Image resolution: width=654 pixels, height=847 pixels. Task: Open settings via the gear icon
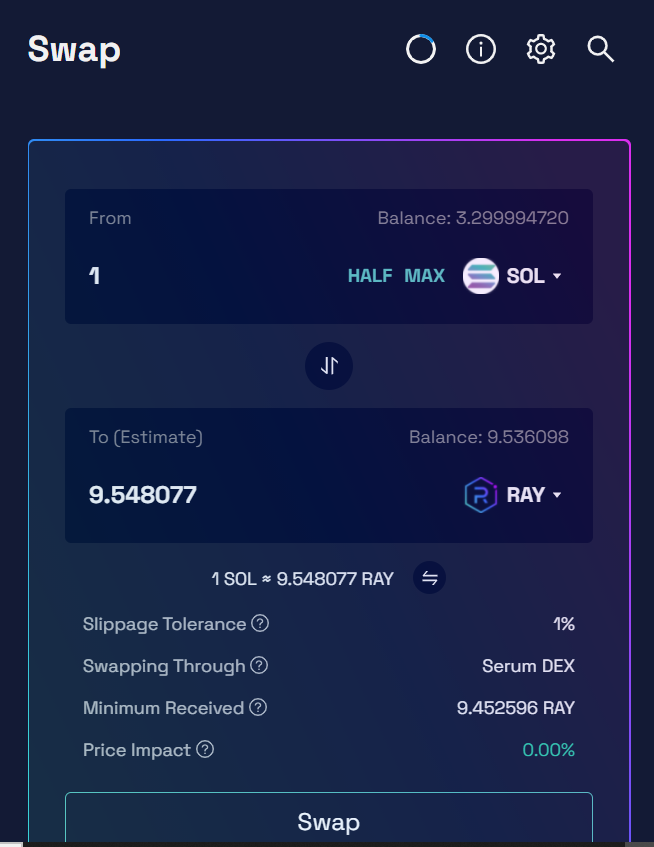(x=541, y=49)
